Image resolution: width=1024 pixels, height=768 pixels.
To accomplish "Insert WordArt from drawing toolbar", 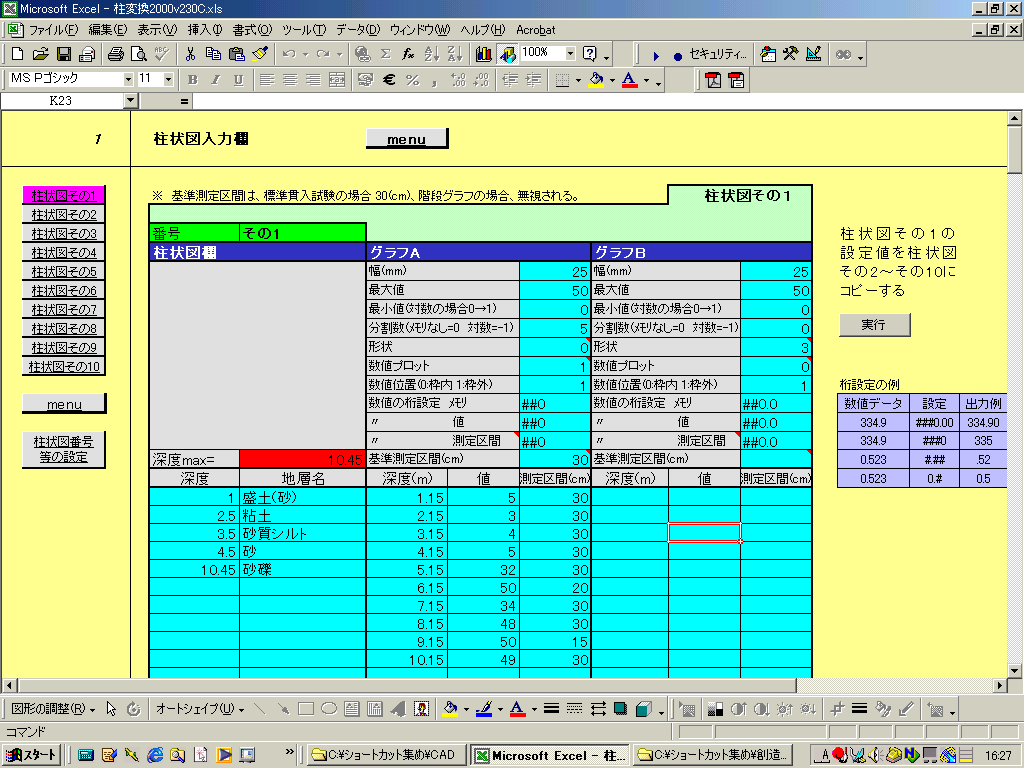I will click(x=397, y=709).
